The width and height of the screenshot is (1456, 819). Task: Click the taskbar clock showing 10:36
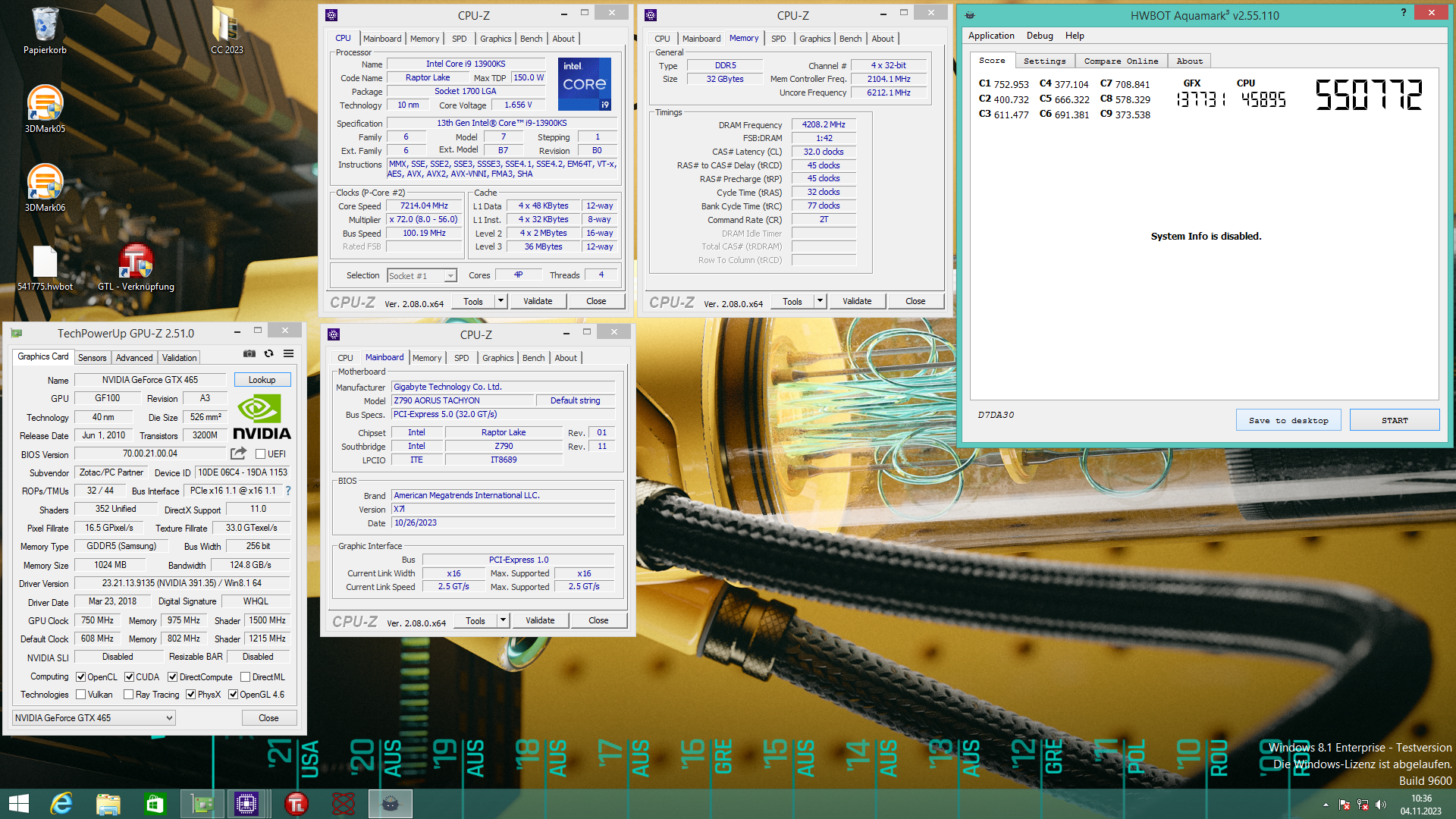coord(1421,805)
